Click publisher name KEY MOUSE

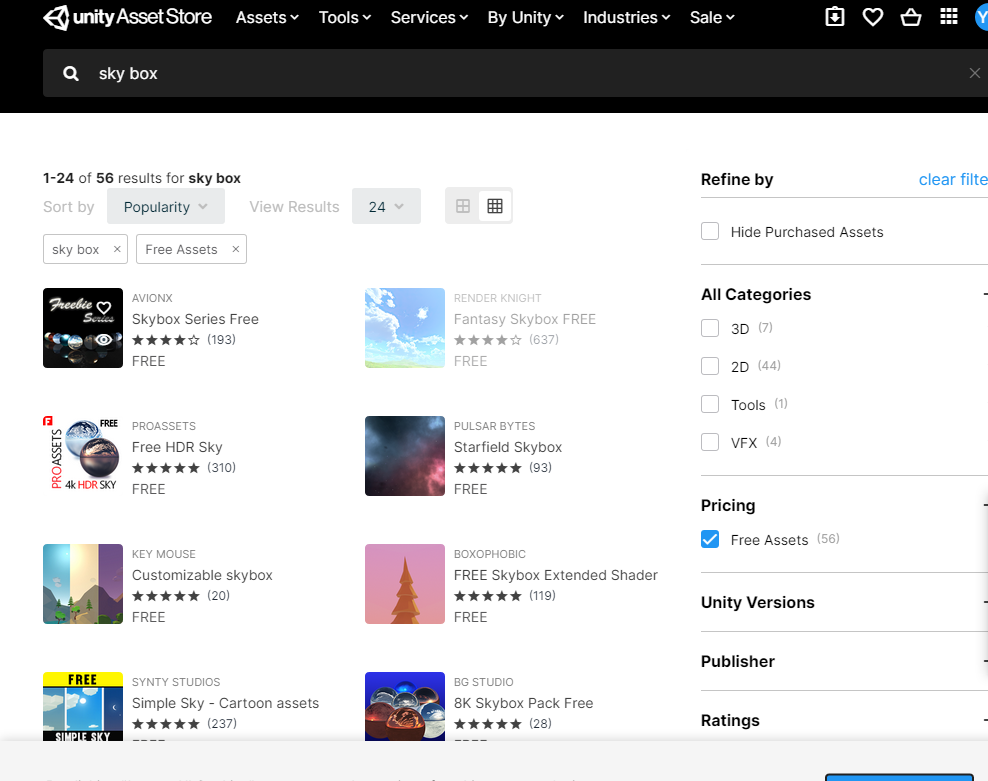(x=164, y=554)
